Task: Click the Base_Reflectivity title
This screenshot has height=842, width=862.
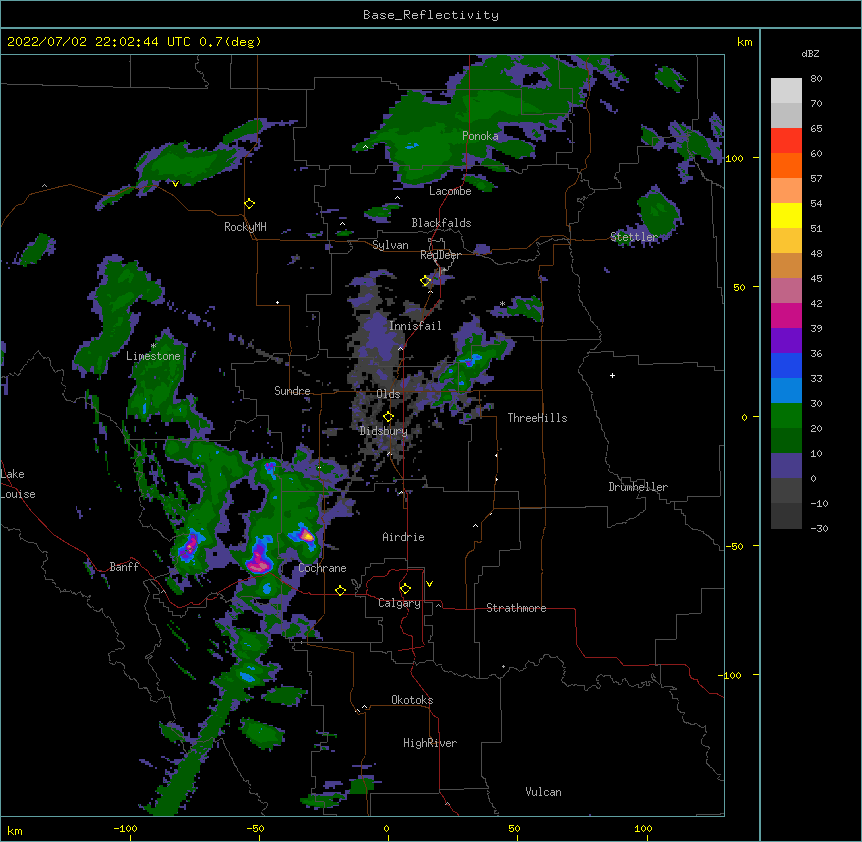Action: click(x=431, y=15)
